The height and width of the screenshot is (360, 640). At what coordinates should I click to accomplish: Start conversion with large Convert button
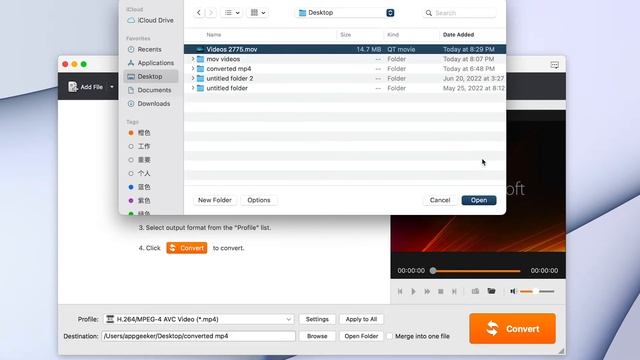(512, 329)
